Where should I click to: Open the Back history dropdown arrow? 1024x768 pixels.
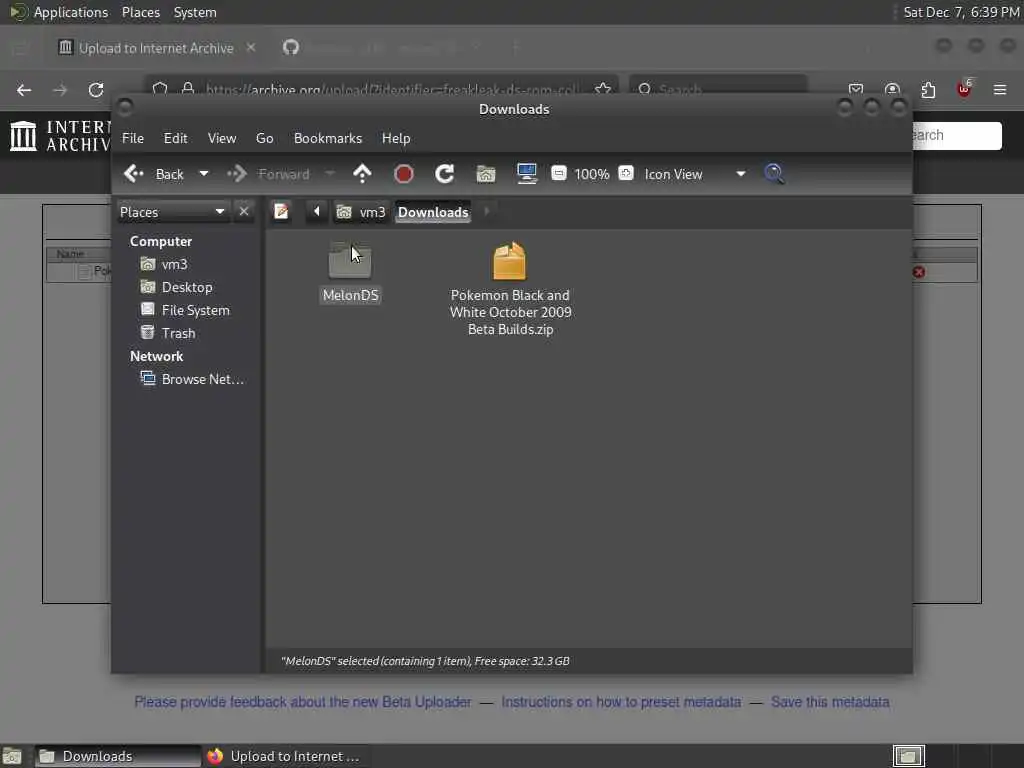204,174
